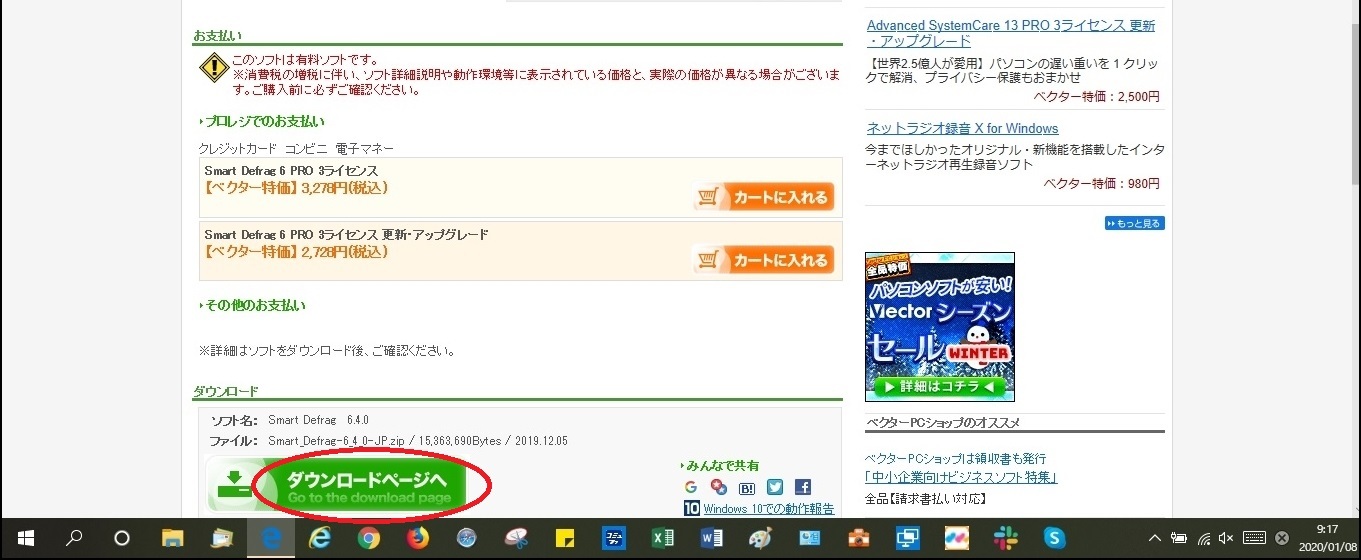Screen dimensions: 1361x560
Task: Click muted volume speaker in tray
Action: click(x=1227, y=538)
